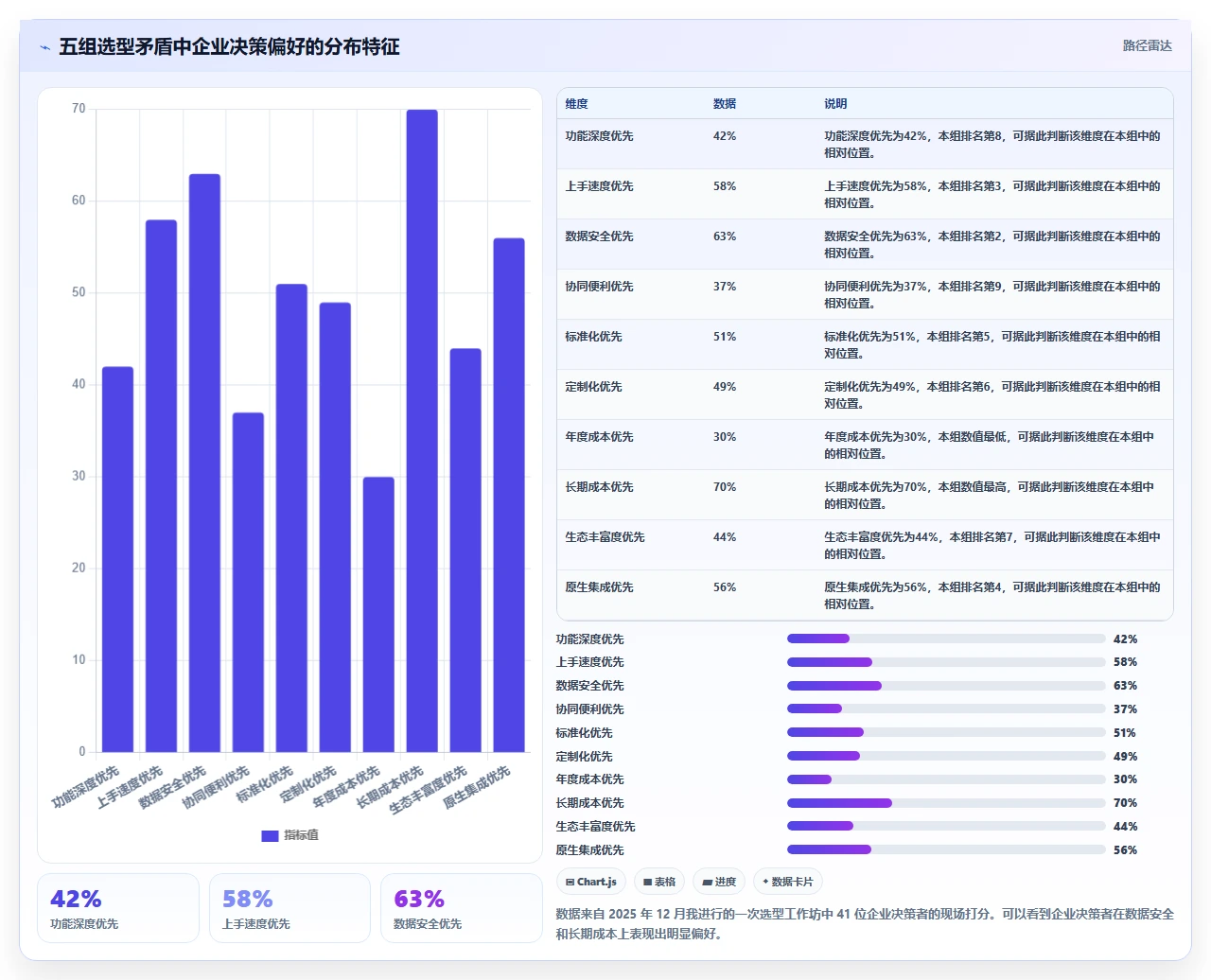The width and height of the screenshot is (1211, 980).
Task: Click the 标准化优先 progress bar at 51%
Action: (x=946, y=732)
